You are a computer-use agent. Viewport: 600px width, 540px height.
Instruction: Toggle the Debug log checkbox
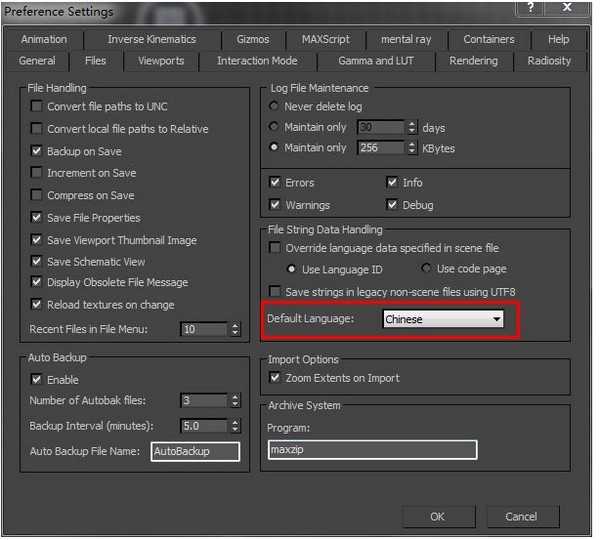[392, 204]
